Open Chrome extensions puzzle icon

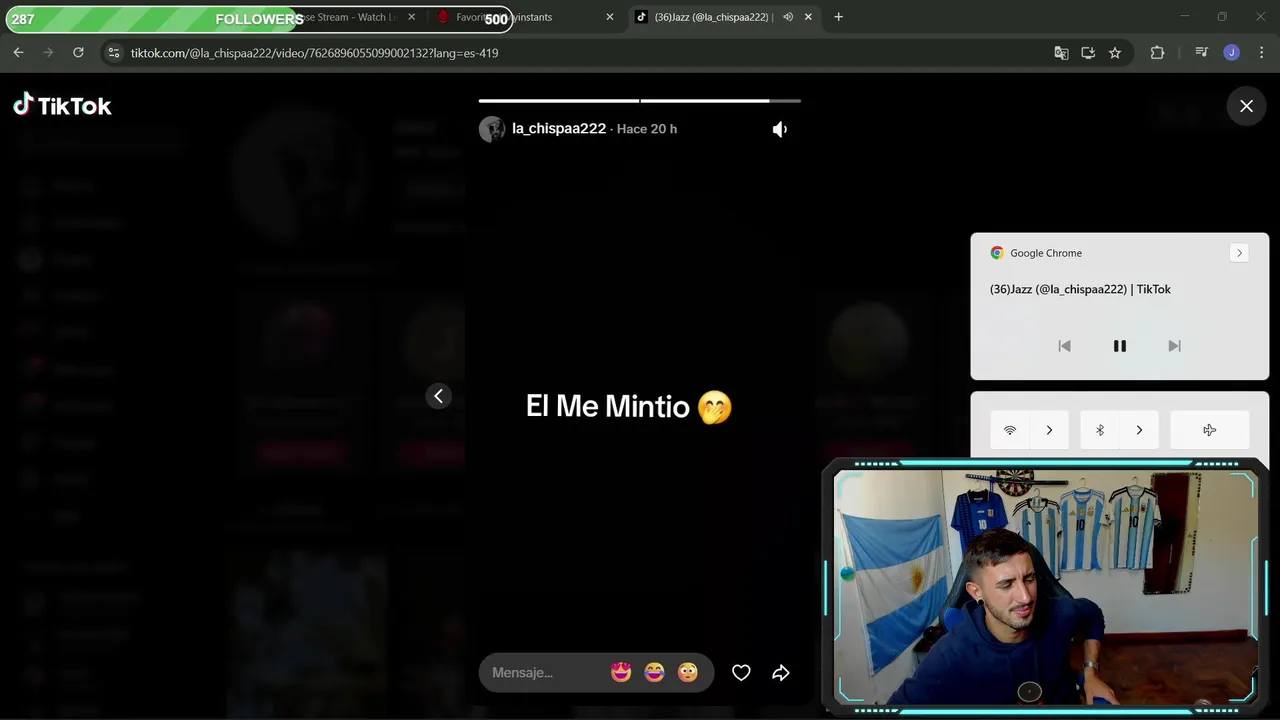tap(1157, 53)
